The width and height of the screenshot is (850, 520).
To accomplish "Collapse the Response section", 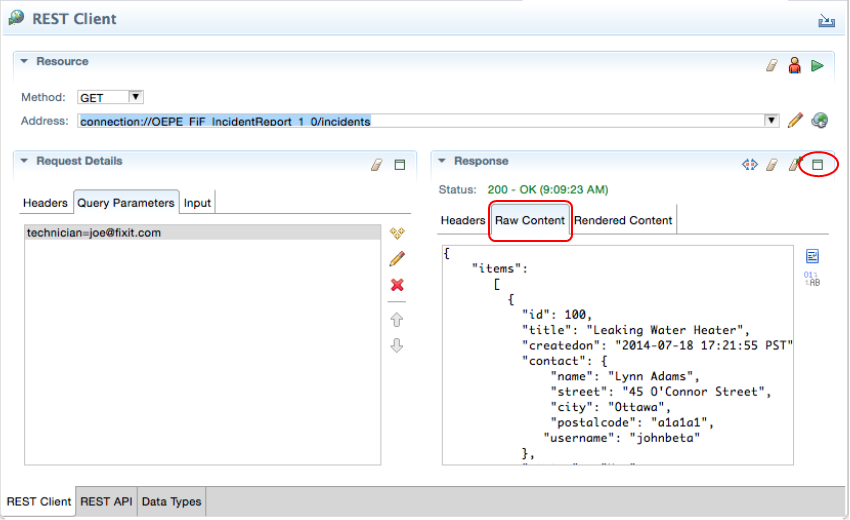I will tap(442, 161).
